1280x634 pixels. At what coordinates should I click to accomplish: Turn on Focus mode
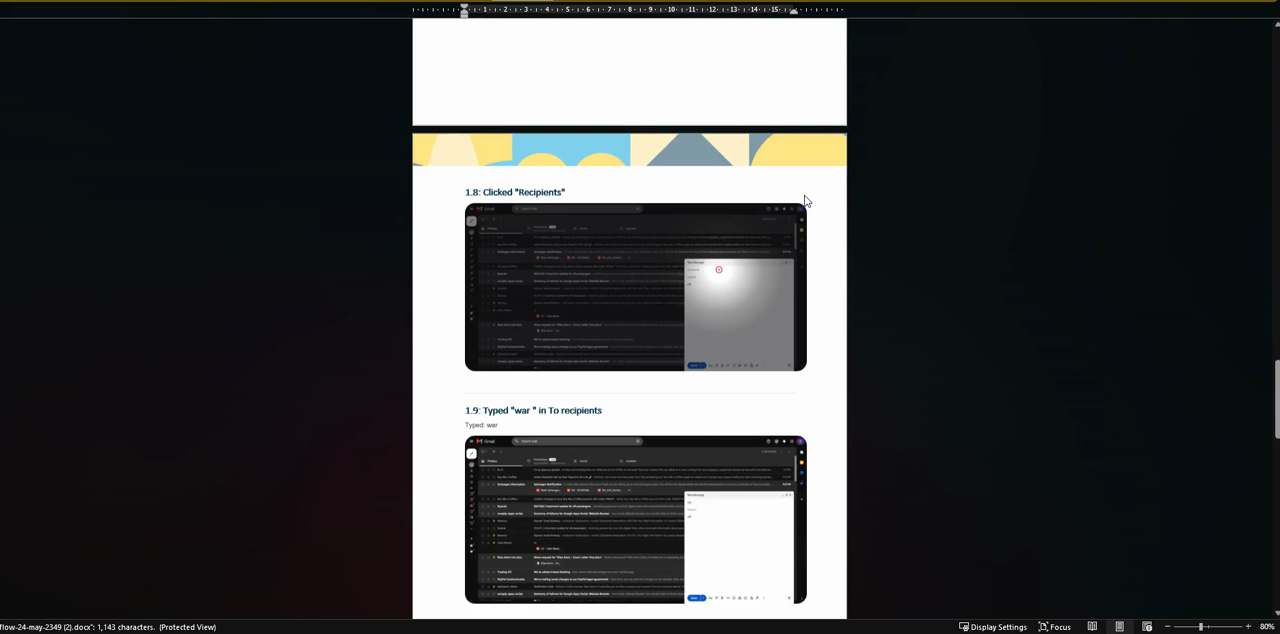(x=1054, y=627)
